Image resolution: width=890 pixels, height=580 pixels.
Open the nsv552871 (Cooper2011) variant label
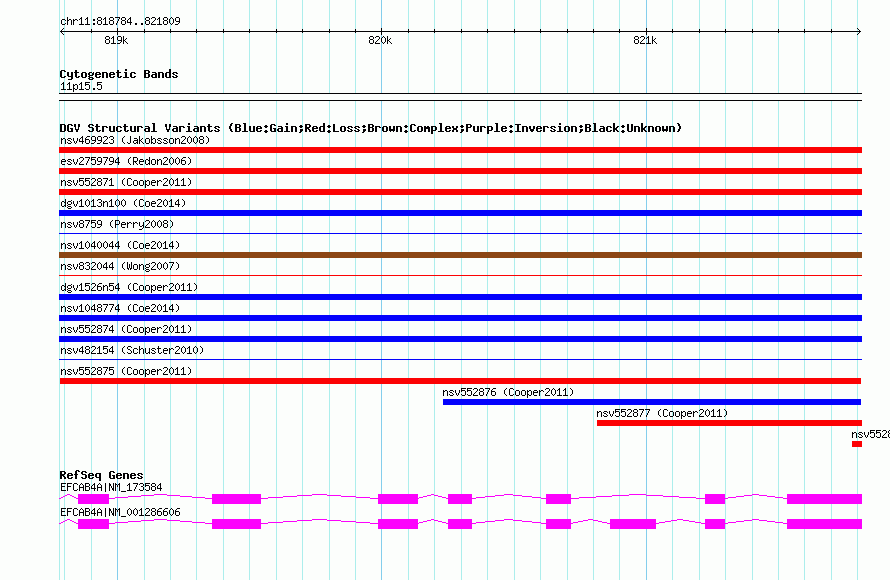coord(126,182)
